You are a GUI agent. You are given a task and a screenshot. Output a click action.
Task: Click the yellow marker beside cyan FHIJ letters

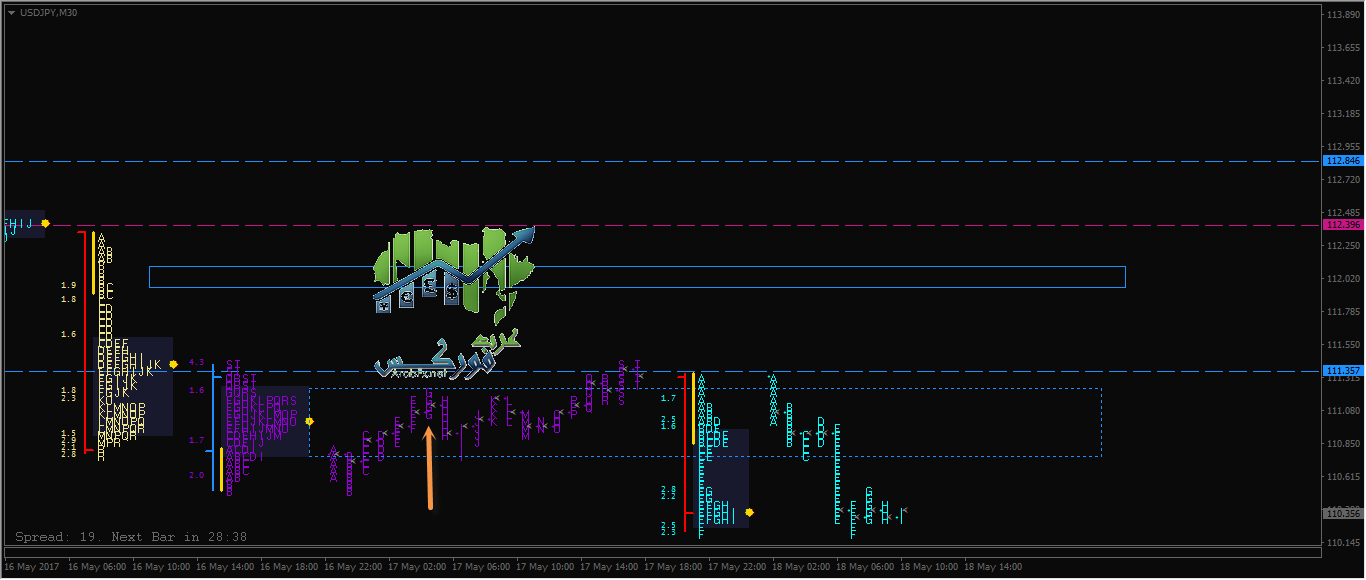(45, 223)
